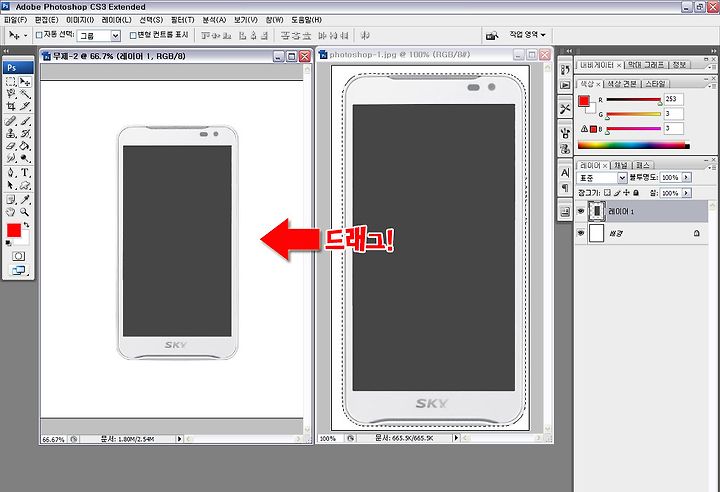Click the G value input field

(x=674, y=113)
